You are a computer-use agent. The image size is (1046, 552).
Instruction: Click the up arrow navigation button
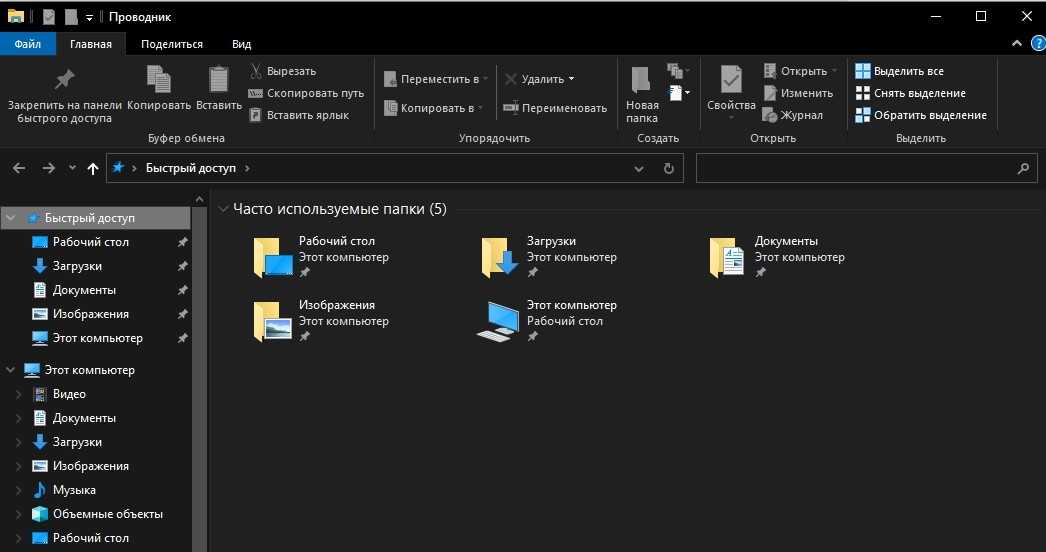93,169
